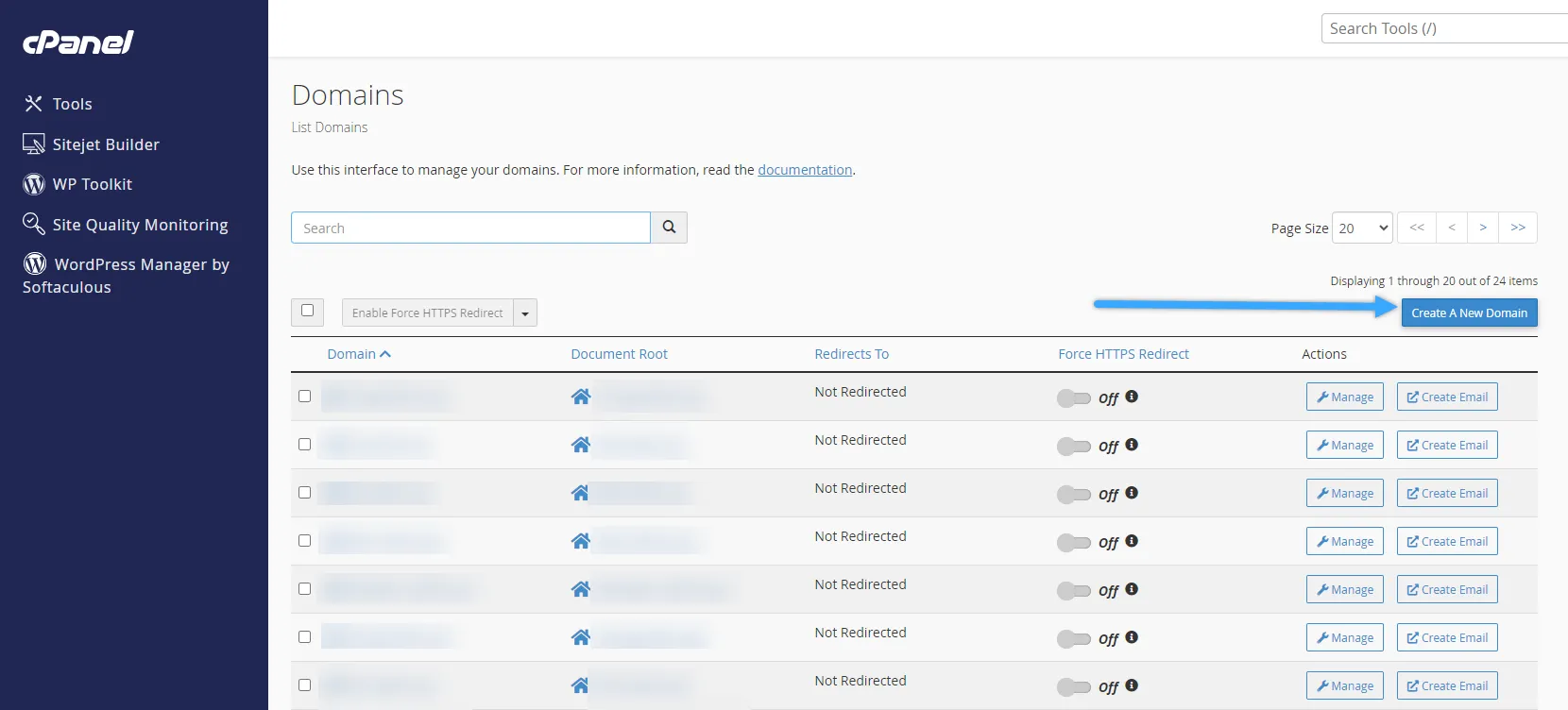The width and height of the screenshot is (1568, 710).
Task: Toggle Force HTTPS Redirect for the first domain
Action: coord(1074,398)
